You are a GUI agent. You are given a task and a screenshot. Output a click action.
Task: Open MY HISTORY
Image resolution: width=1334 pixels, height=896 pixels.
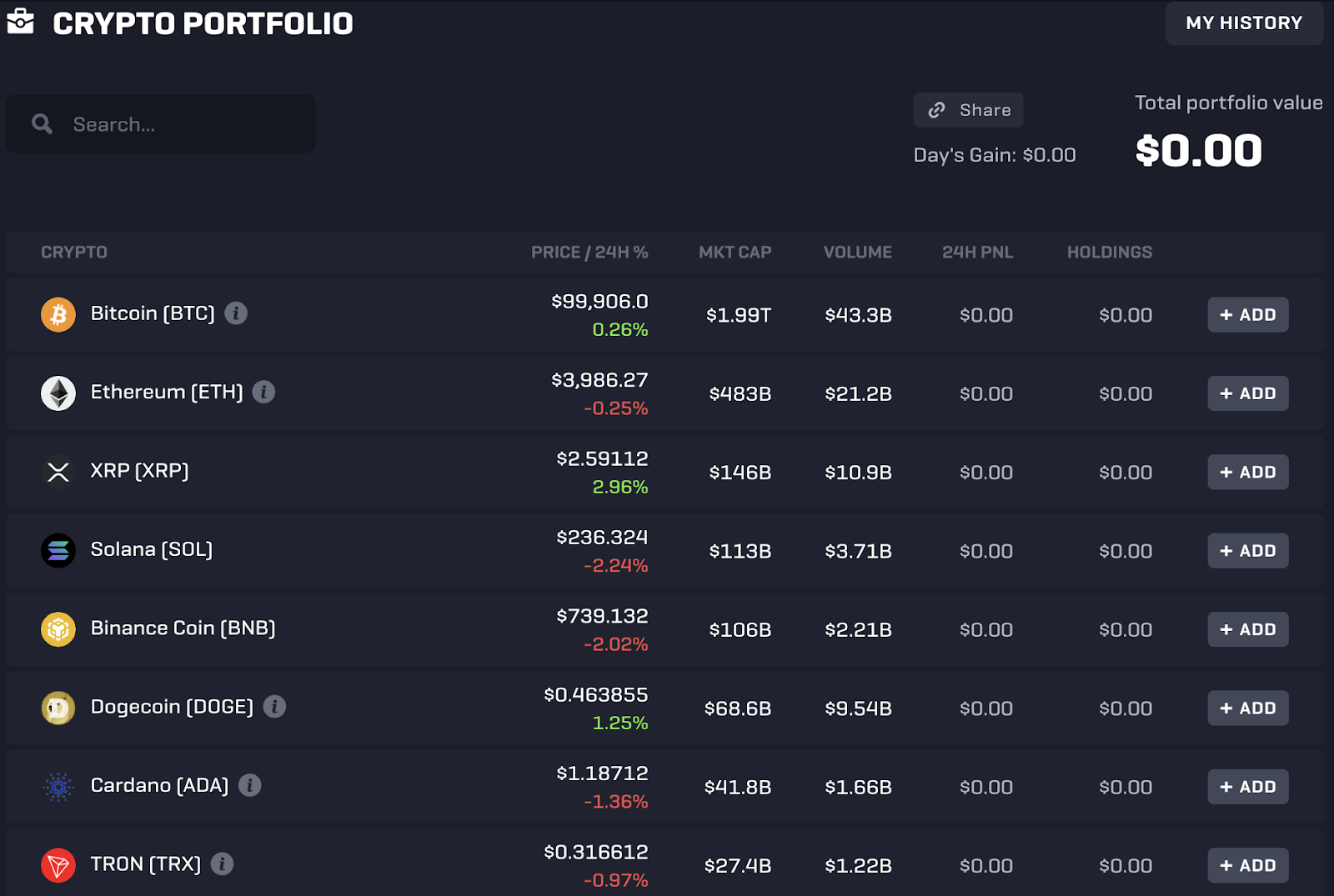tap(1244, 23)
